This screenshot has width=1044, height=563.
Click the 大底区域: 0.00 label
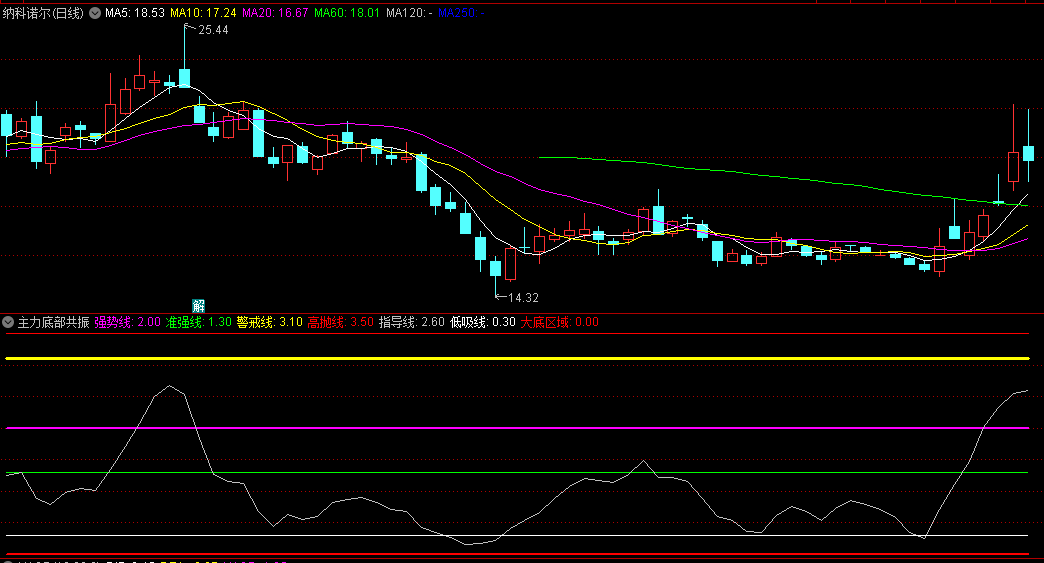(559, 322)
